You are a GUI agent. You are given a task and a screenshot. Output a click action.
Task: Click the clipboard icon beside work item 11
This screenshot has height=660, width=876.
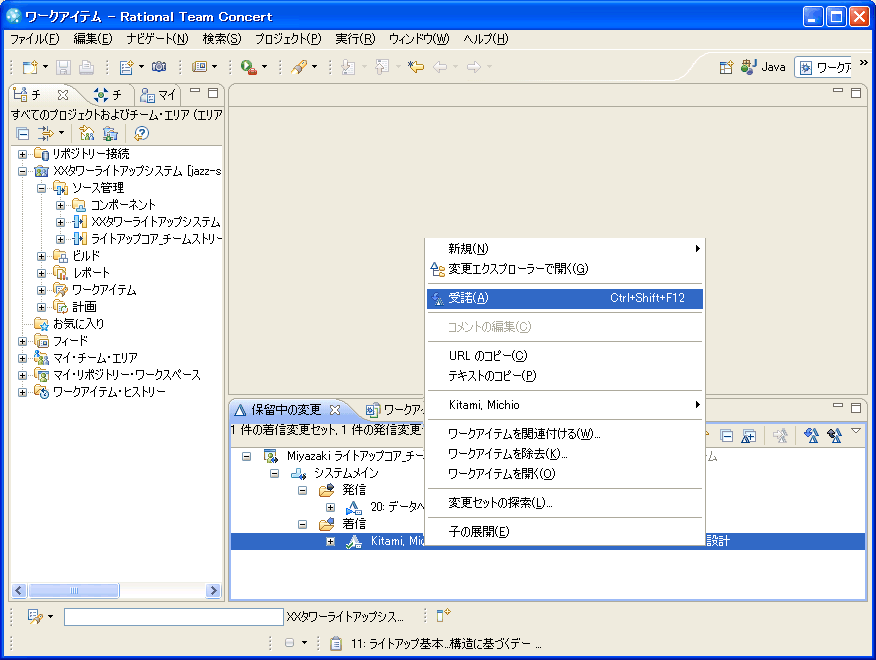336,644
